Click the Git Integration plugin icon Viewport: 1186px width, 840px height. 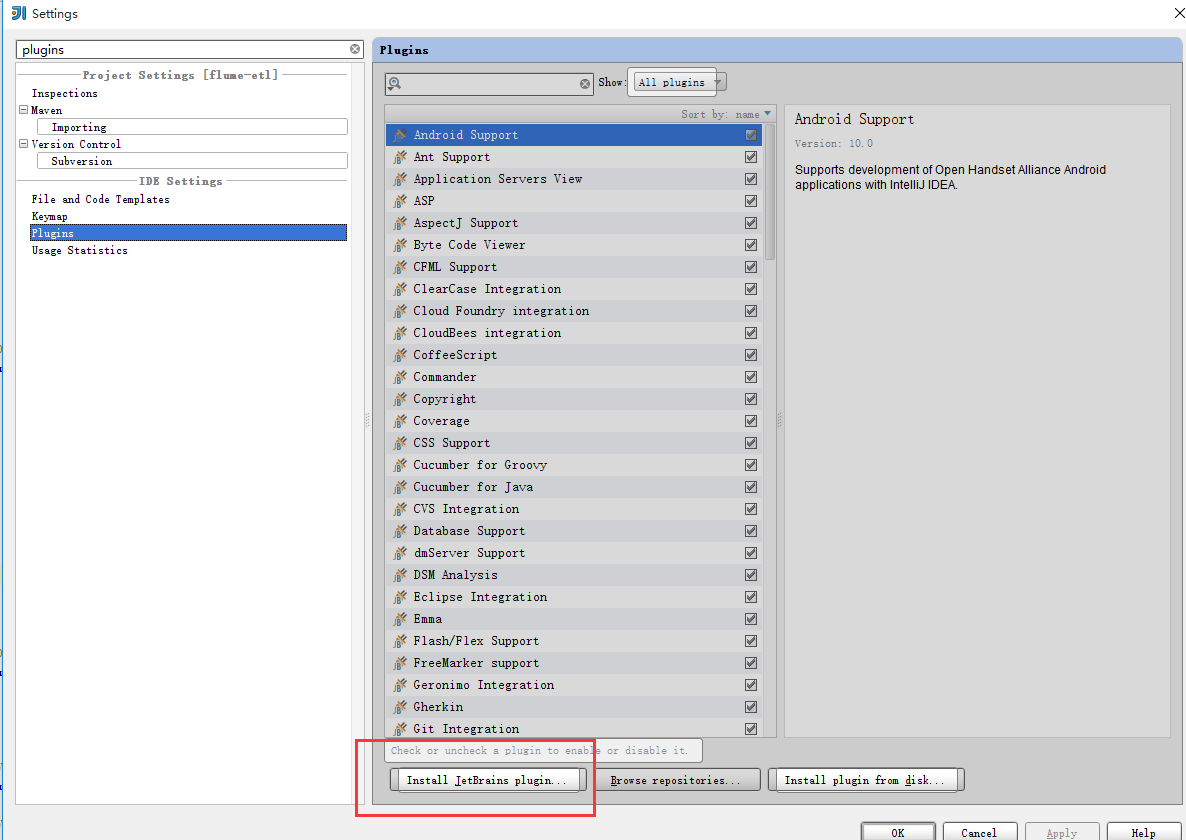[400, 729]
